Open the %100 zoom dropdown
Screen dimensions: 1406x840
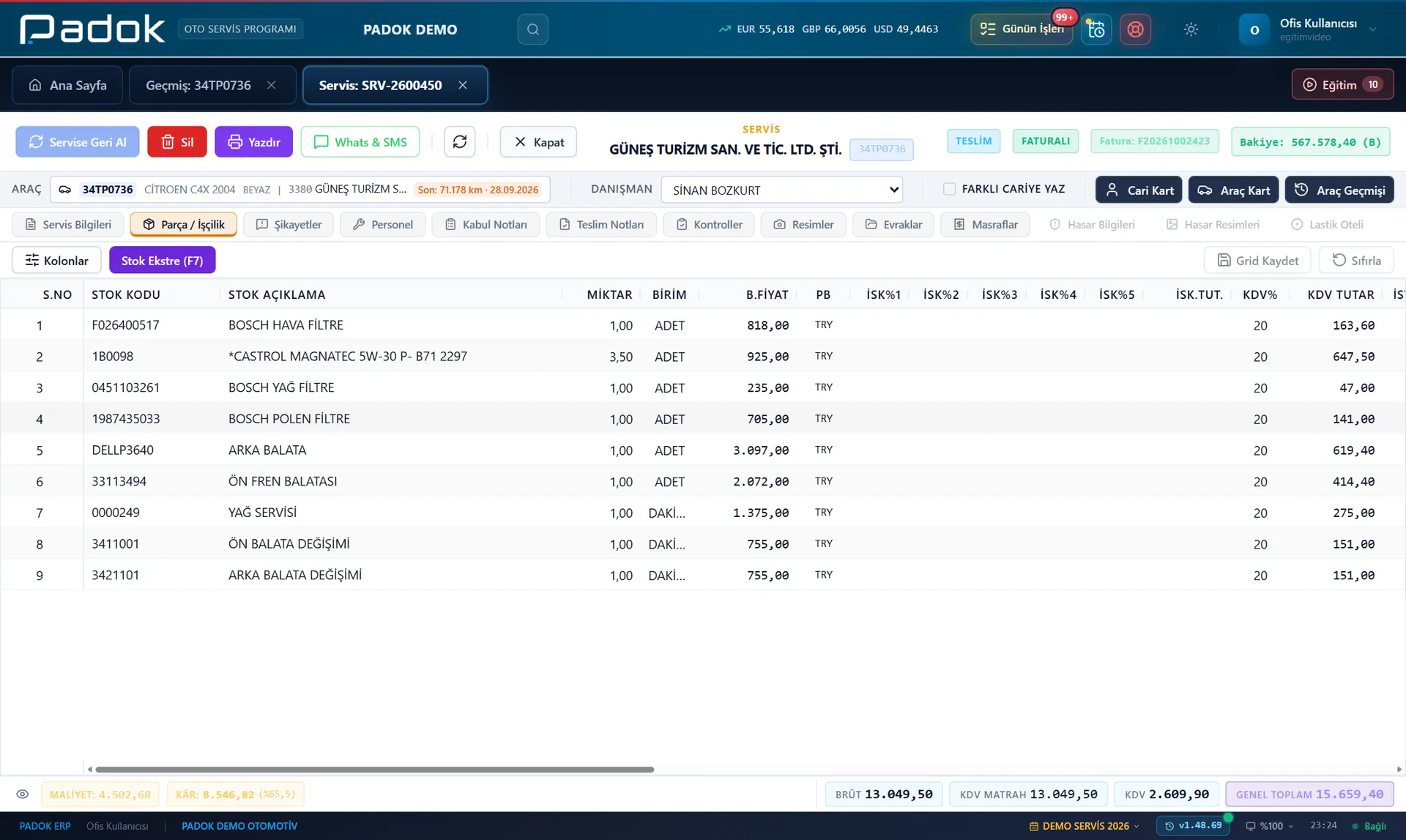(x=1270, y=826)
